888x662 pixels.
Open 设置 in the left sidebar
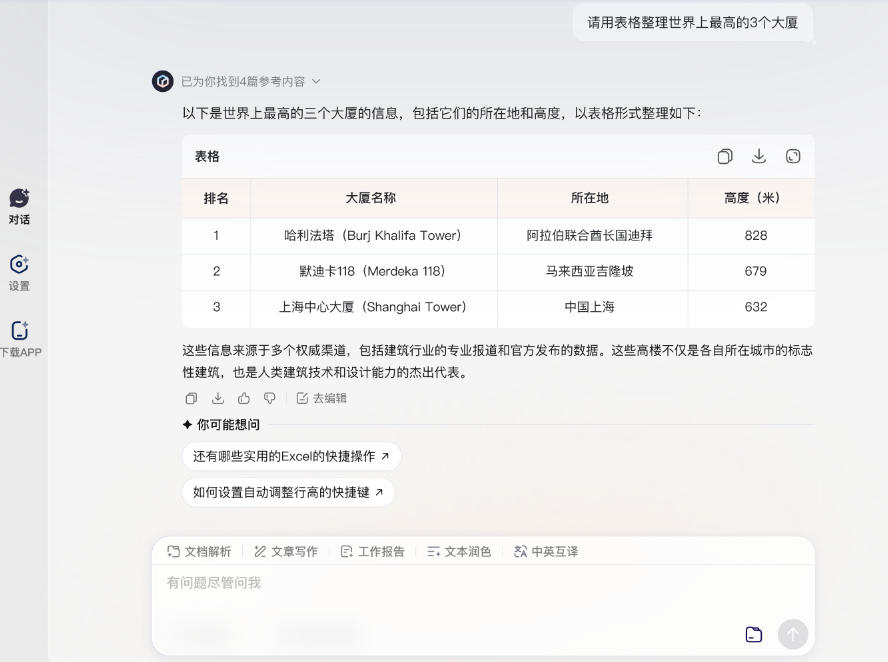(19, 273)
